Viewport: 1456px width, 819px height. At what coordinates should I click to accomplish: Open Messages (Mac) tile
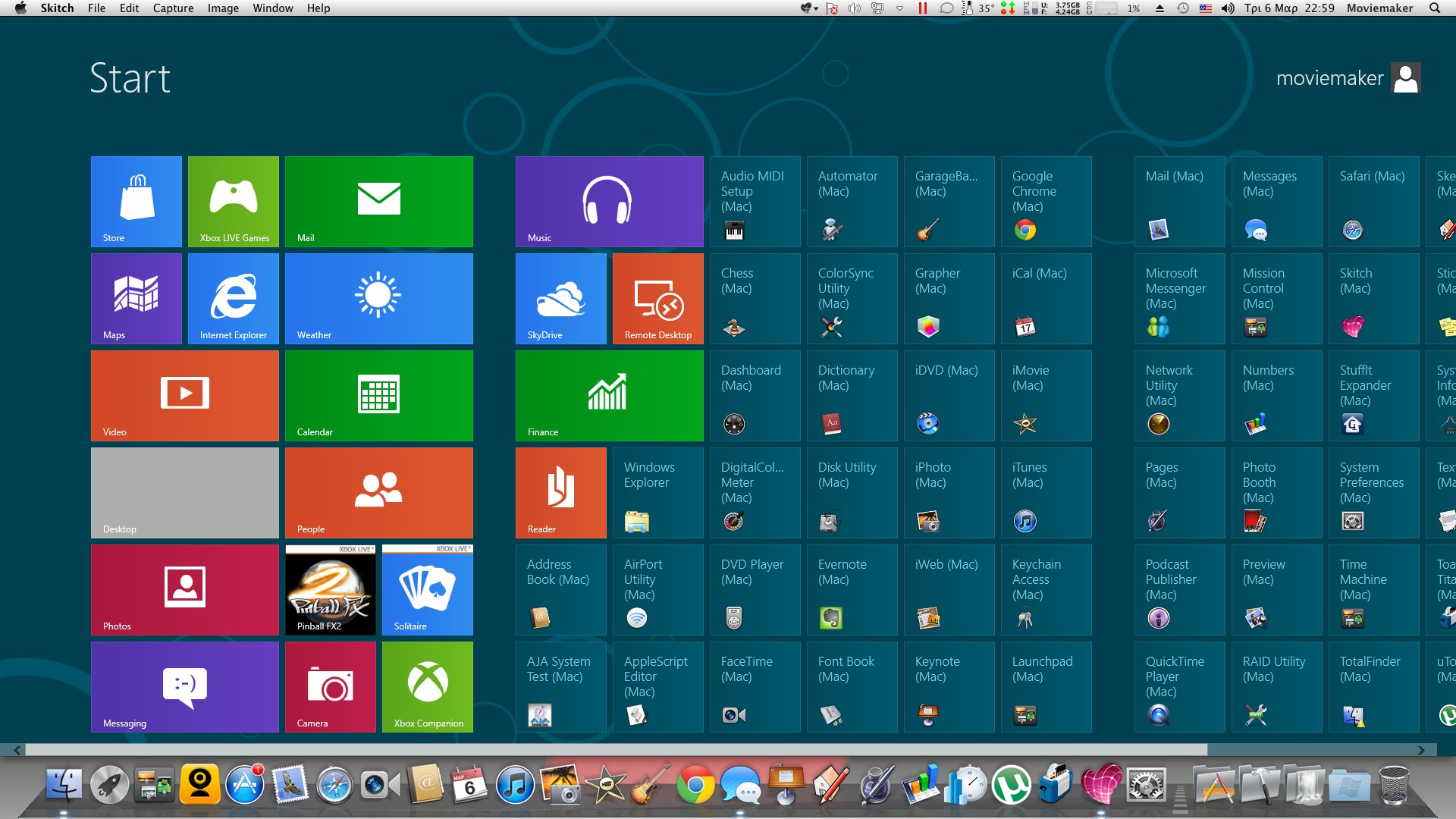point(1277,202)
